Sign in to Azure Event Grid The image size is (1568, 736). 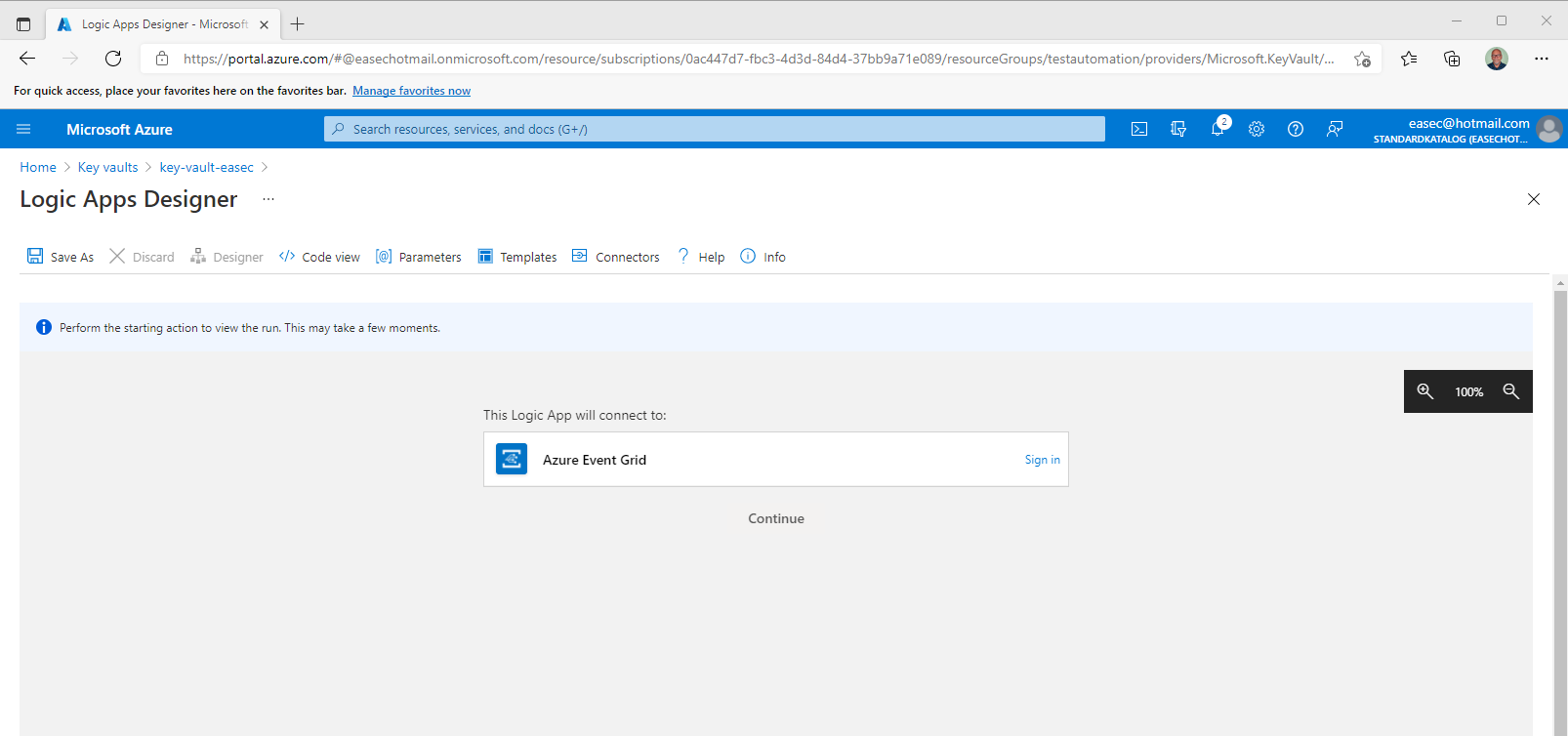1042,460
